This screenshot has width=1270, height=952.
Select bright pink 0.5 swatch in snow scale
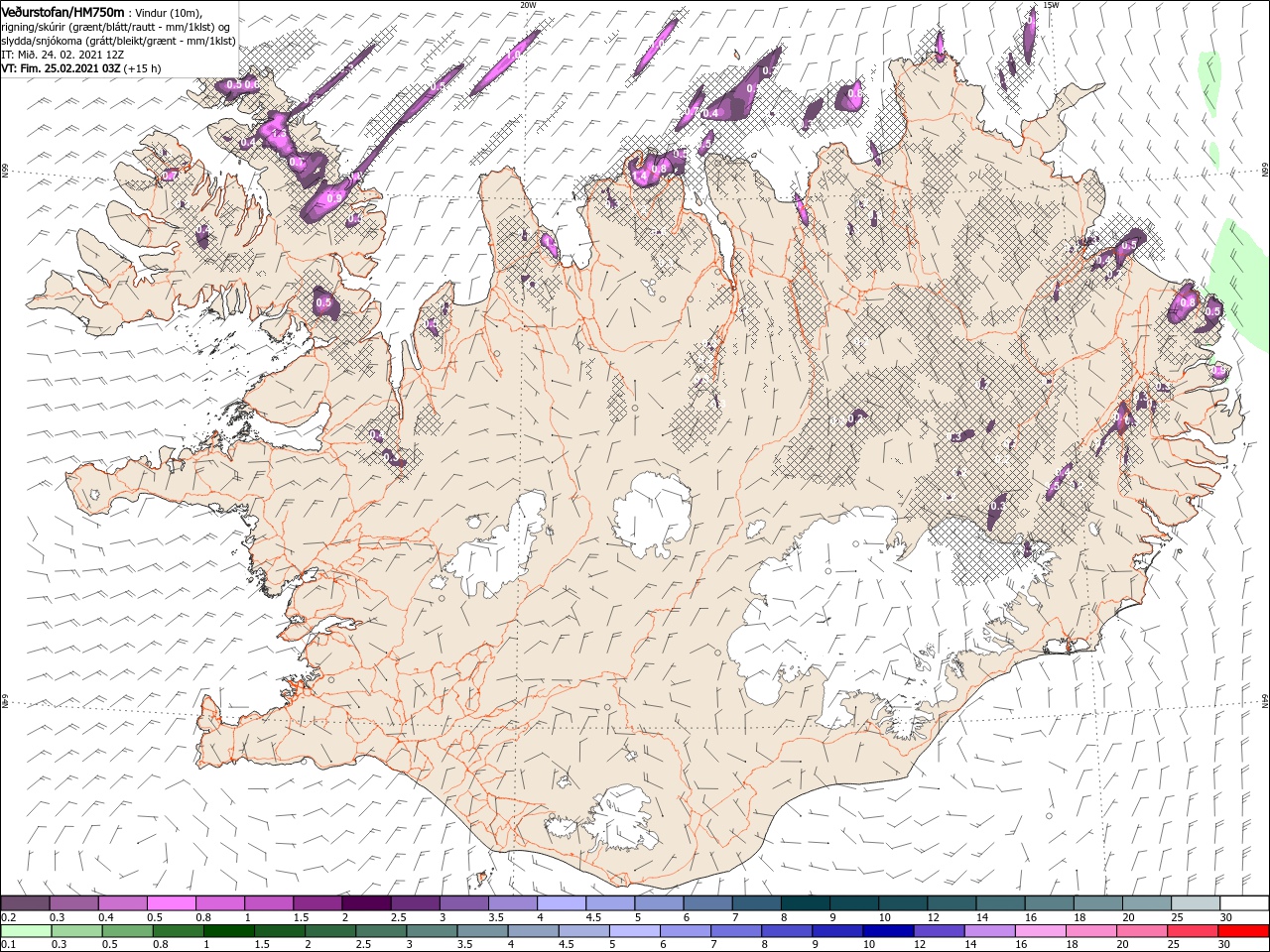click(x=171, y=903)
